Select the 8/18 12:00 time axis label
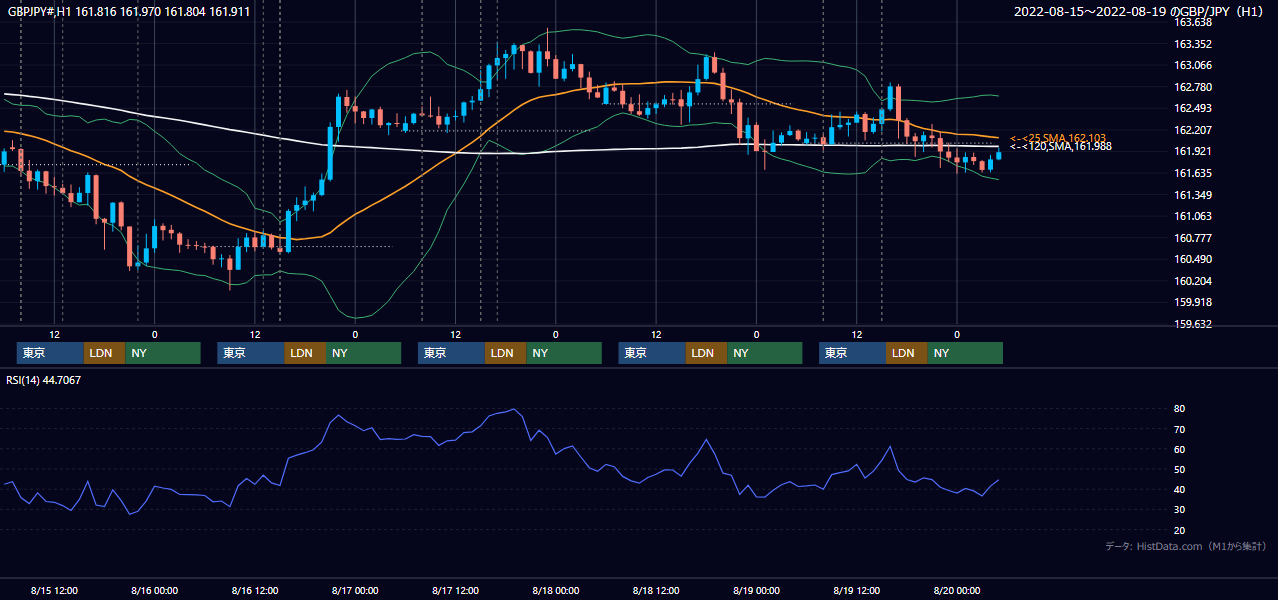The height and width of the screenshot is (600, 1278). tap(656, 590)
